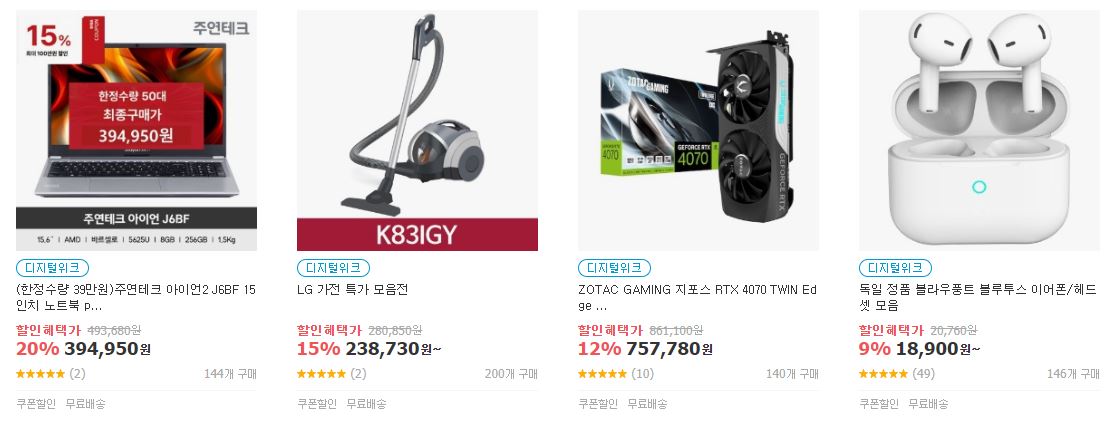Open ZOTAC GAMING 지포스 RTX 4070 title link
This screenshot has height=429, width=1108.
click(x=697, y=298)
